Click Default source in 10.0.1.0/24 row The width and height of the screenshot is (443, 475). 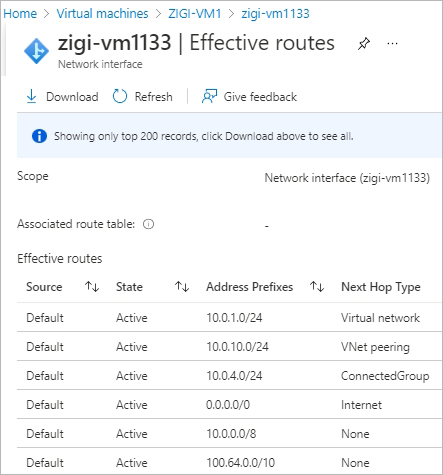pyautogui.click(x=45, y=318)
